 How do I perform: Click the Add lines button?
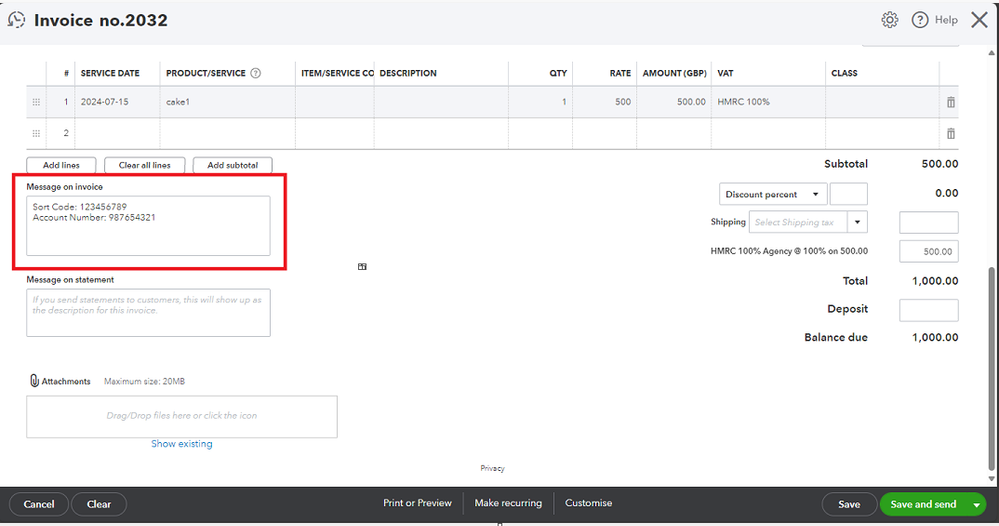click(61, 165)
